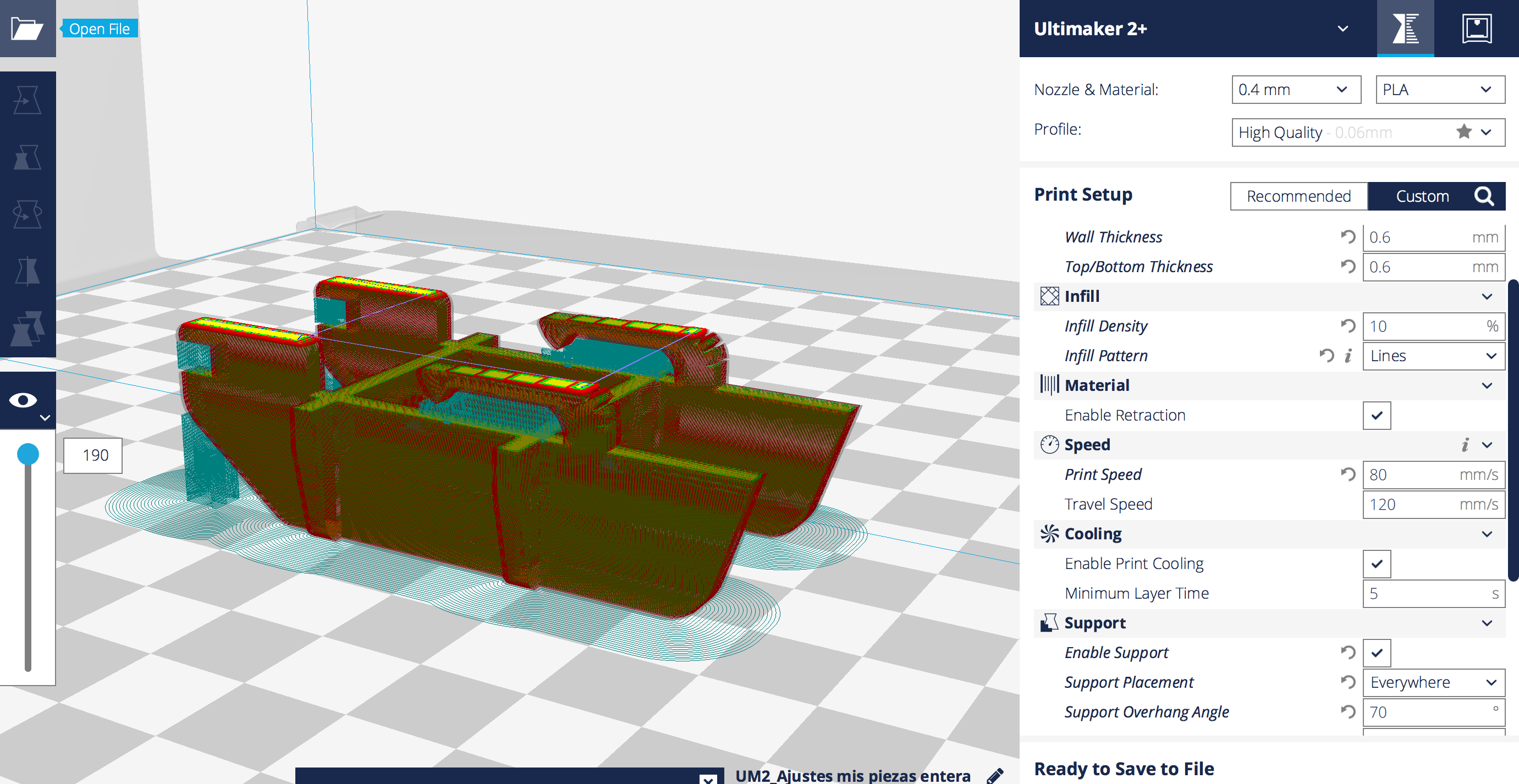Screen dimensions: 1519x784
Task: Click the search settings magnifier icon
Action: [1484, 196]
